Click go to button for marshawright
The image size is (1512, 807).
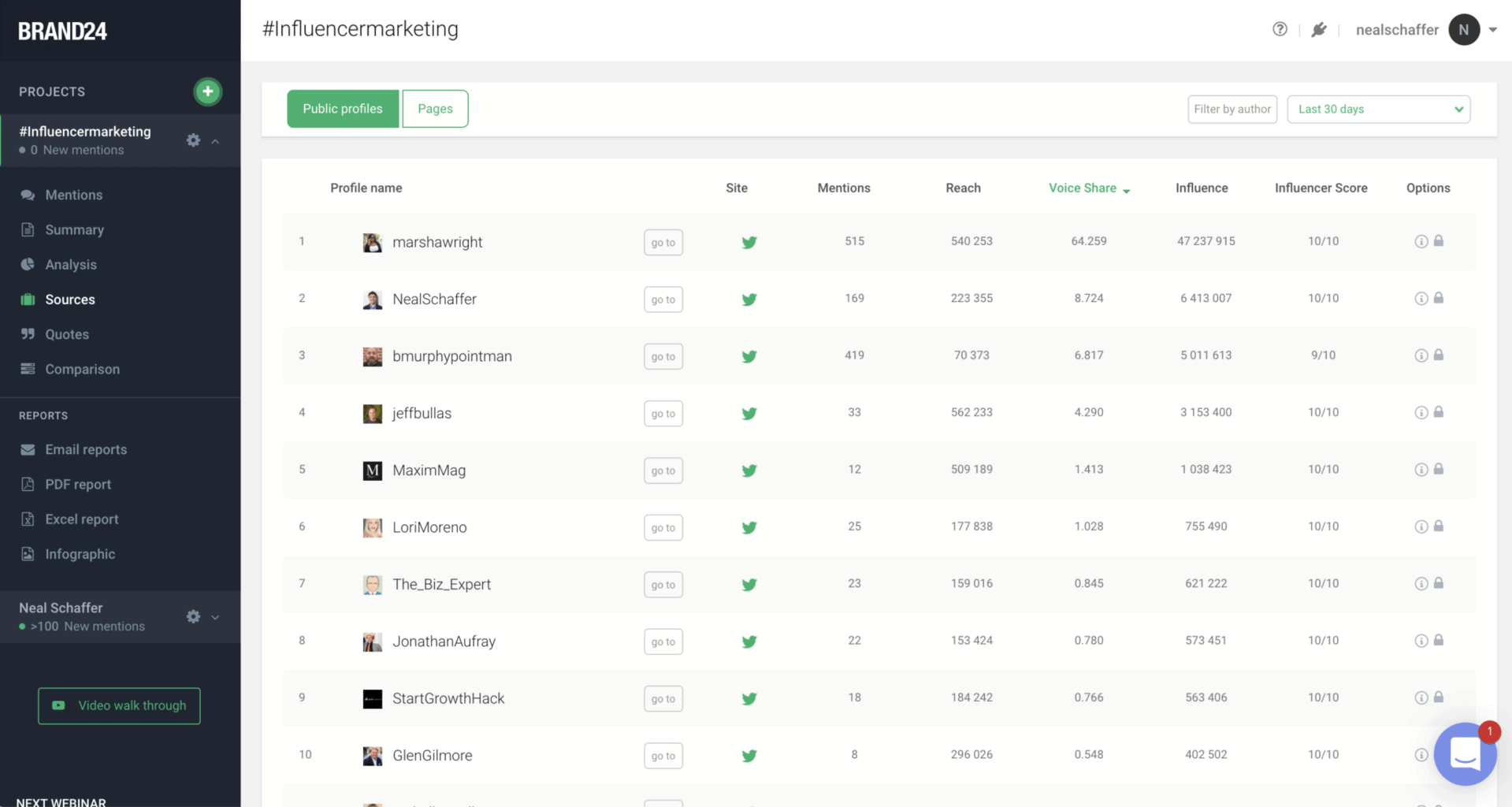663,242
